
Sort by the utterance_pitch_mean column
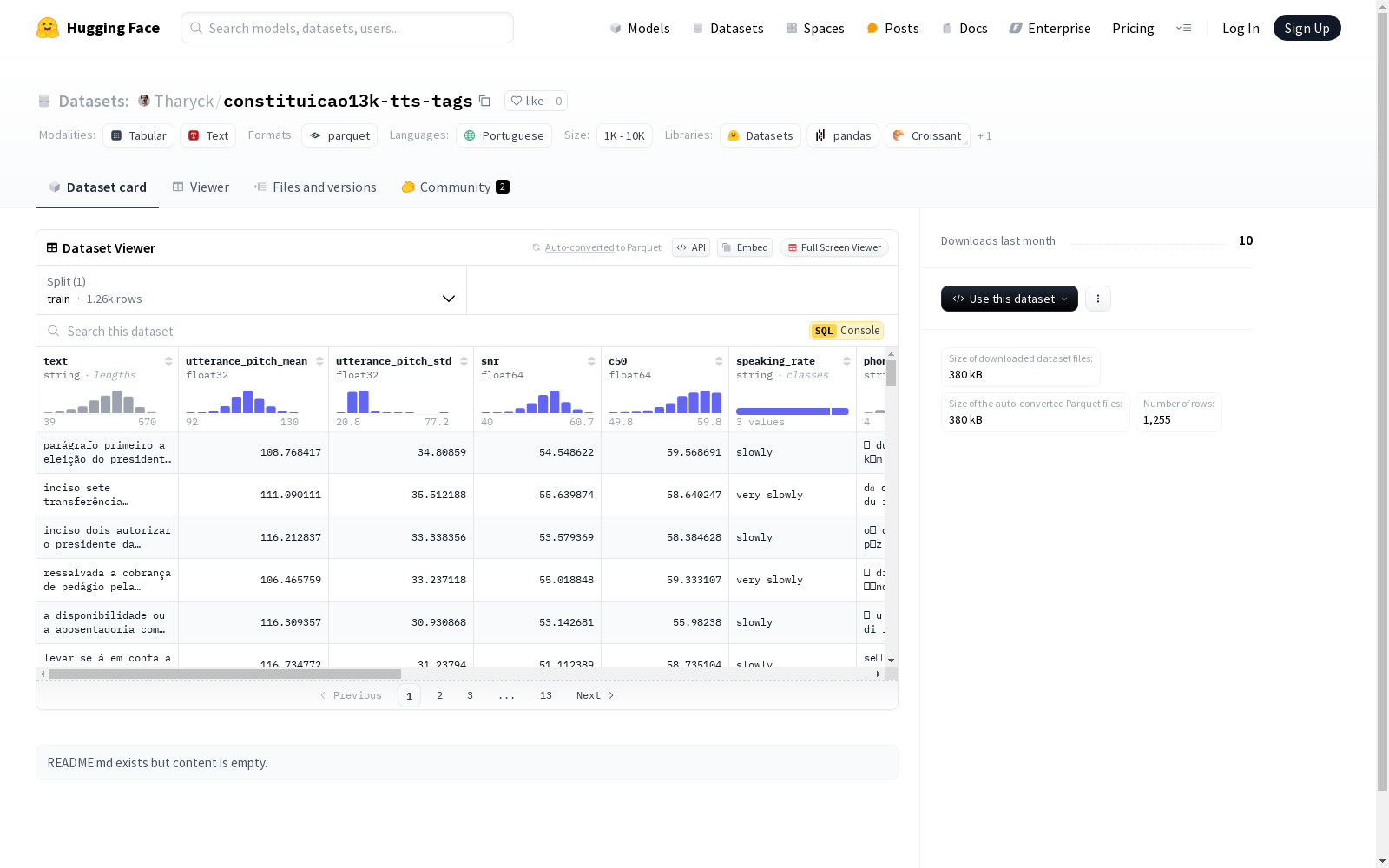click(x=319, y=361)
